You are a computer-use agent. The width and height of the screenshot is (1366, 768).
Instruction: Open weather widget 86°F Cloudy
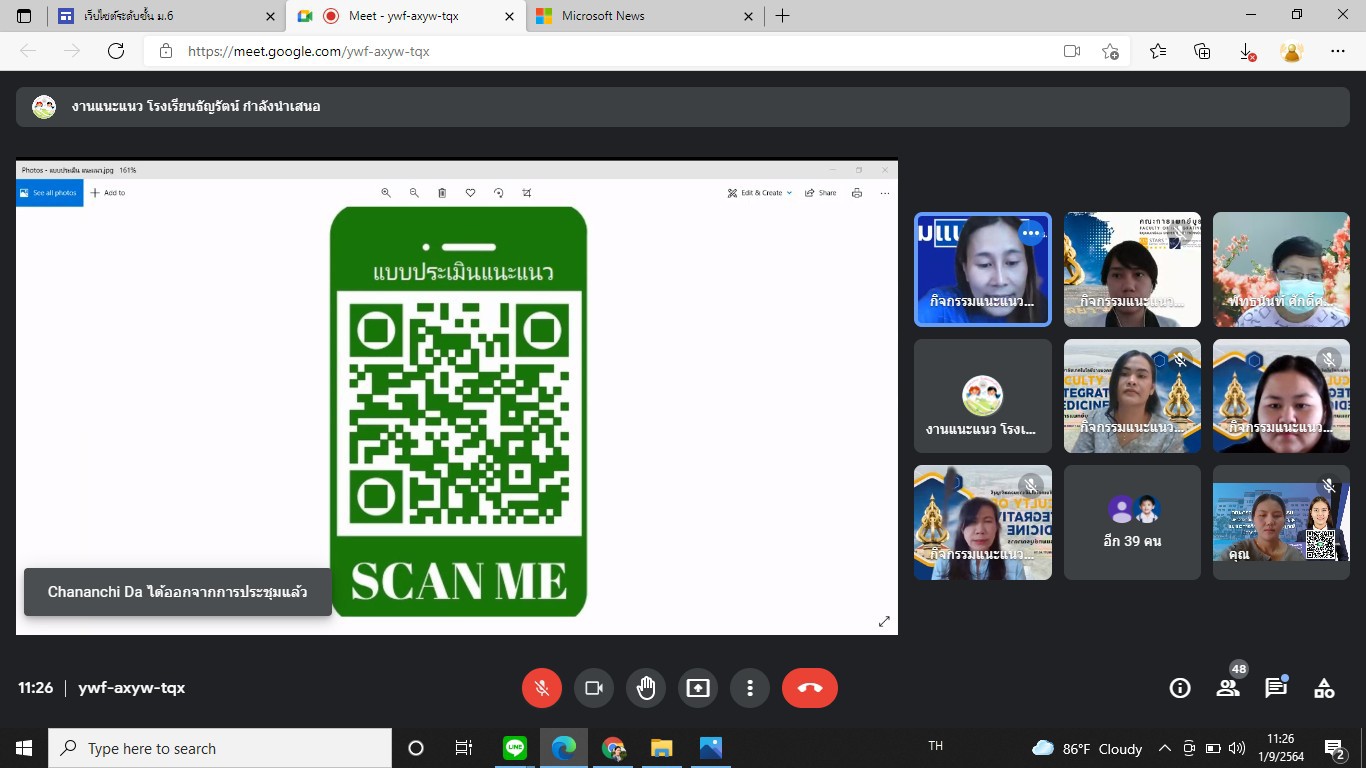[1087, 748]
